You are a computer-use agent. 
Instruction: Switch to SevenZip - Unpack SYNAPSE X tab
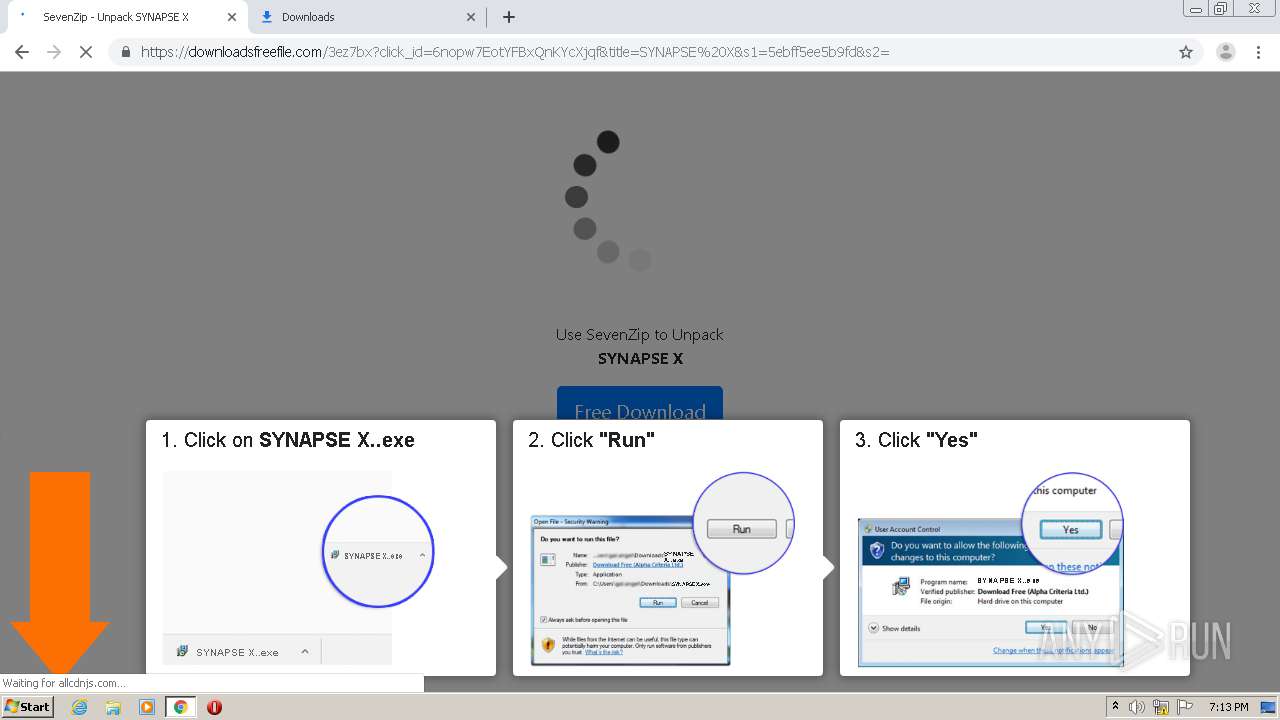click(125, 17)
